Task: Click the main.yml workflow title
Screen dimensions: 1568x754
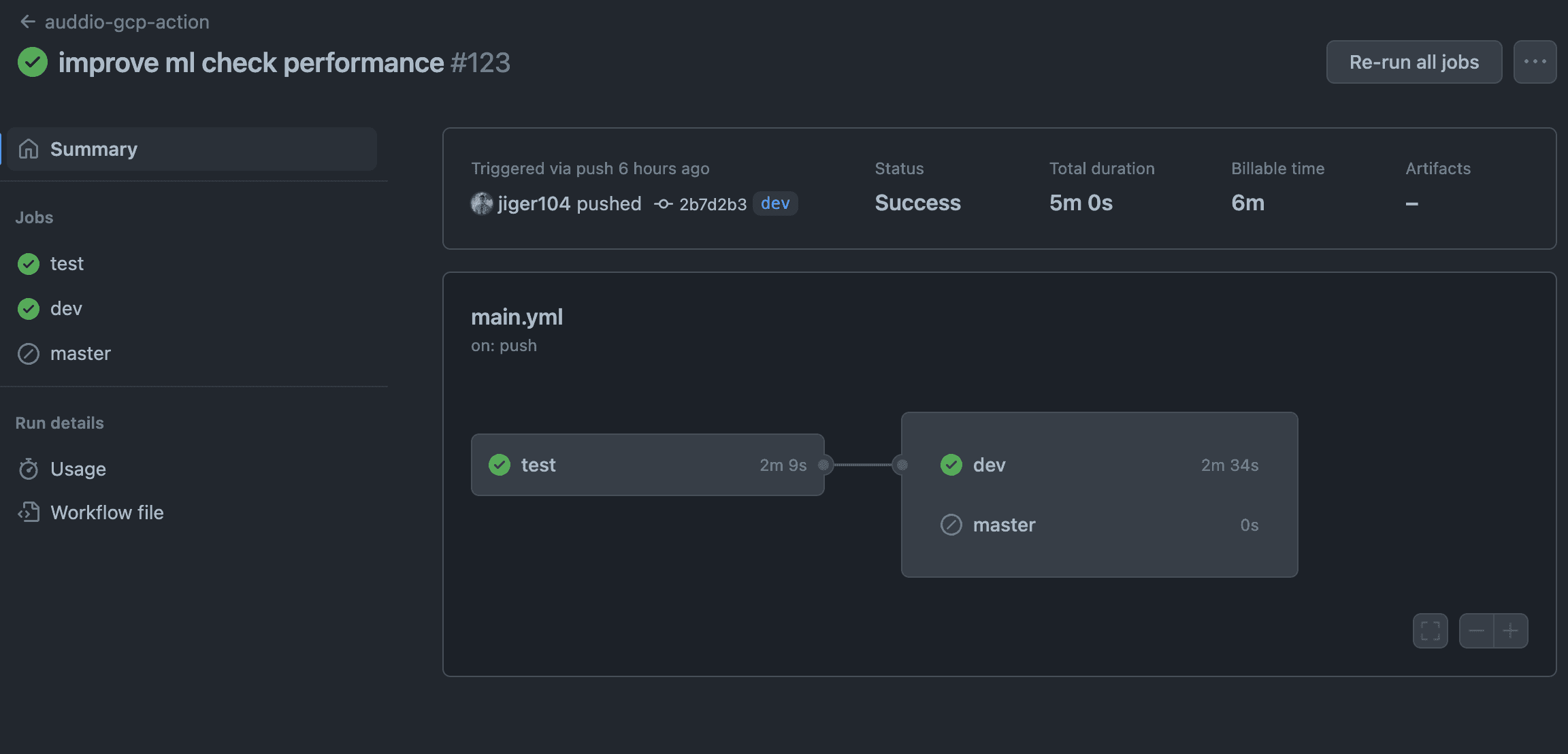Action: (517, 316)
